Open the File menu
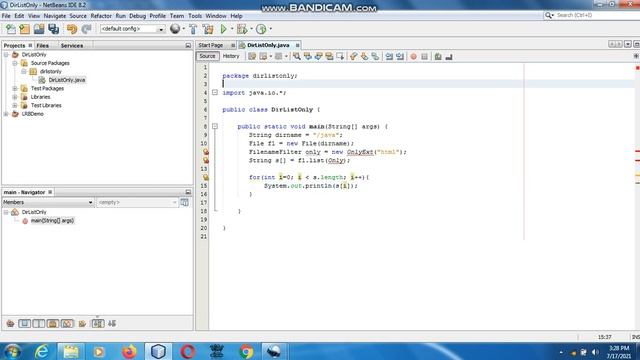Screen dimensions: 640x360 pyautogui.click(x=6, y=16)
